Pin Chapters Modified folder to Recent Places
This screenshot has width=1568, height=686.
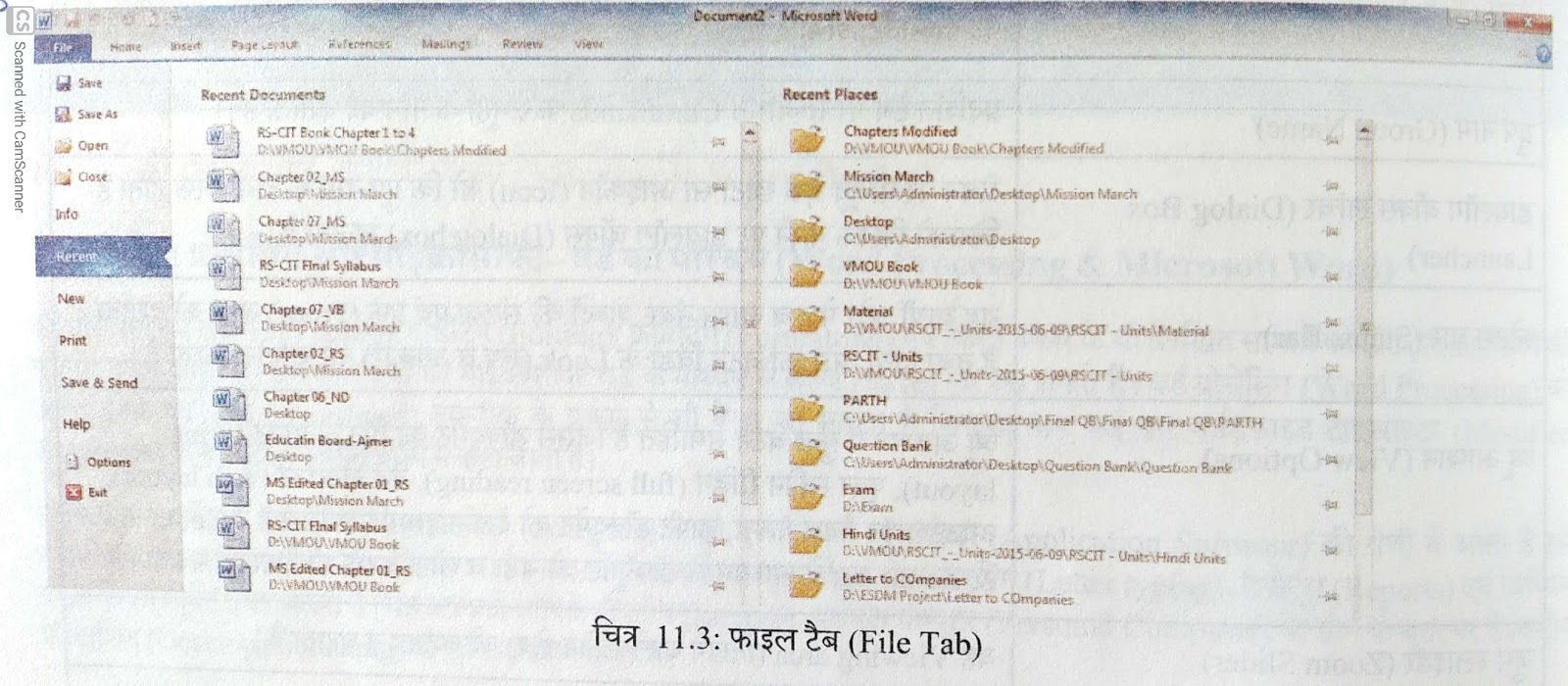point(1331,140)
